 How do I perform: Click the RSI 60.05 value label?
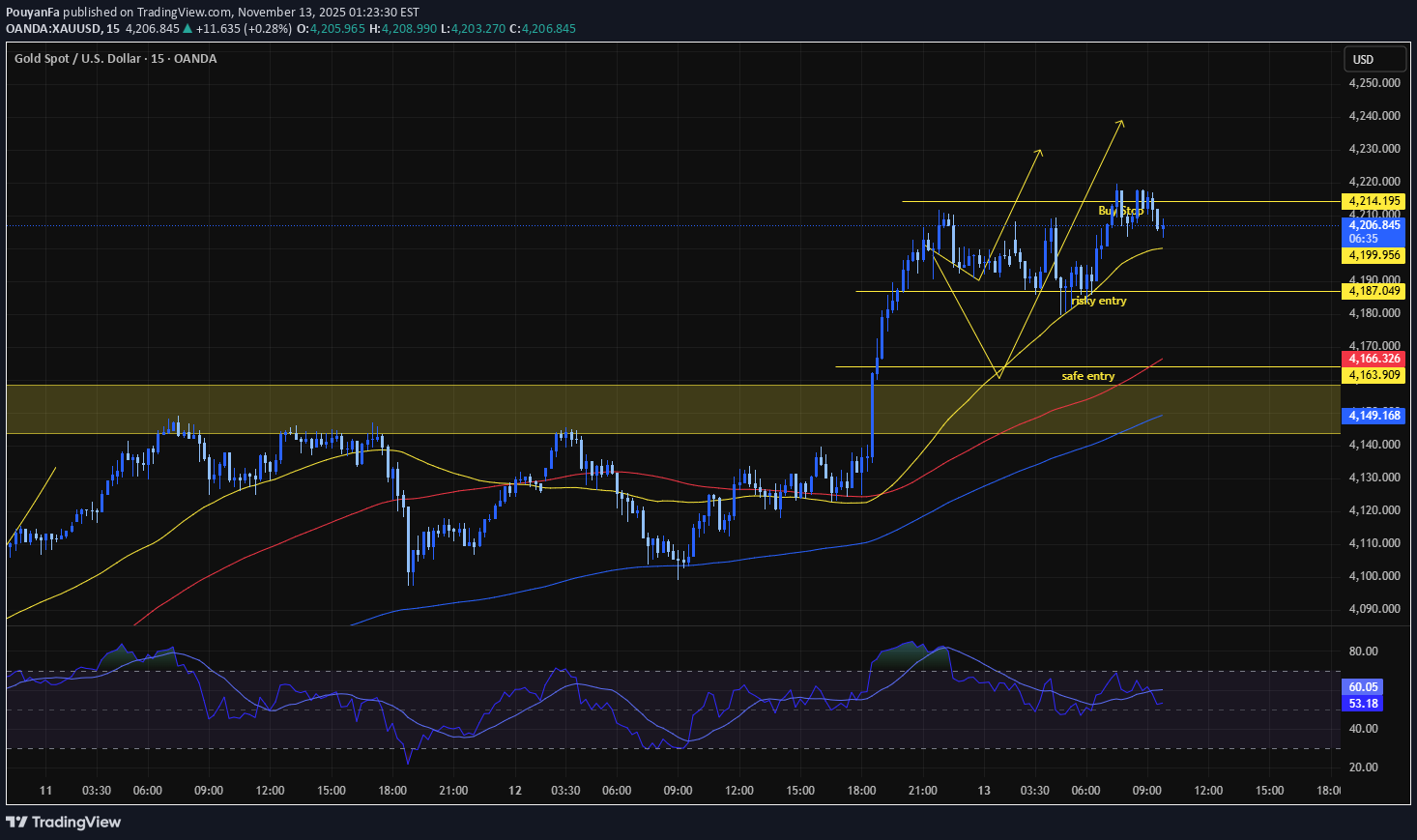(x=1363, y=687)
